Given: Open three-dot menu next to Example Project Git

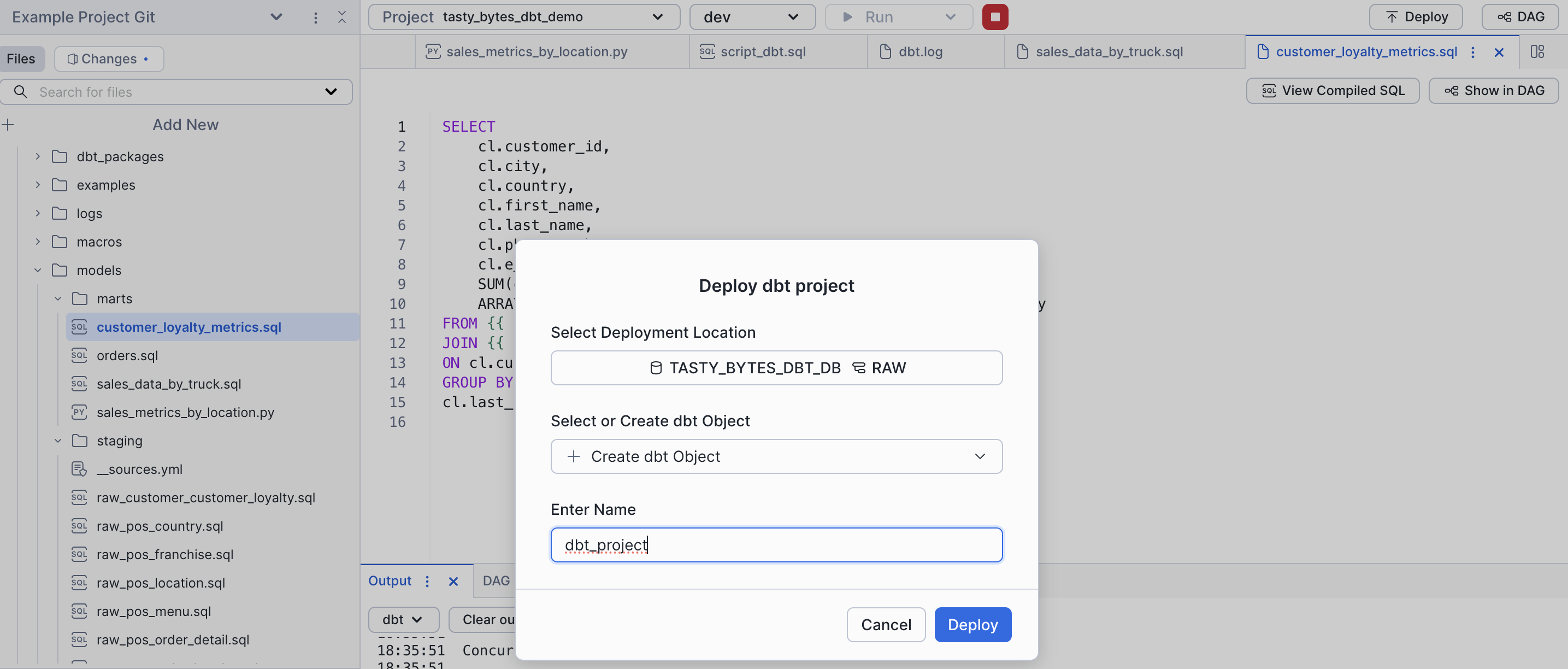Looking at the screenshot, I should click(315, 17).
